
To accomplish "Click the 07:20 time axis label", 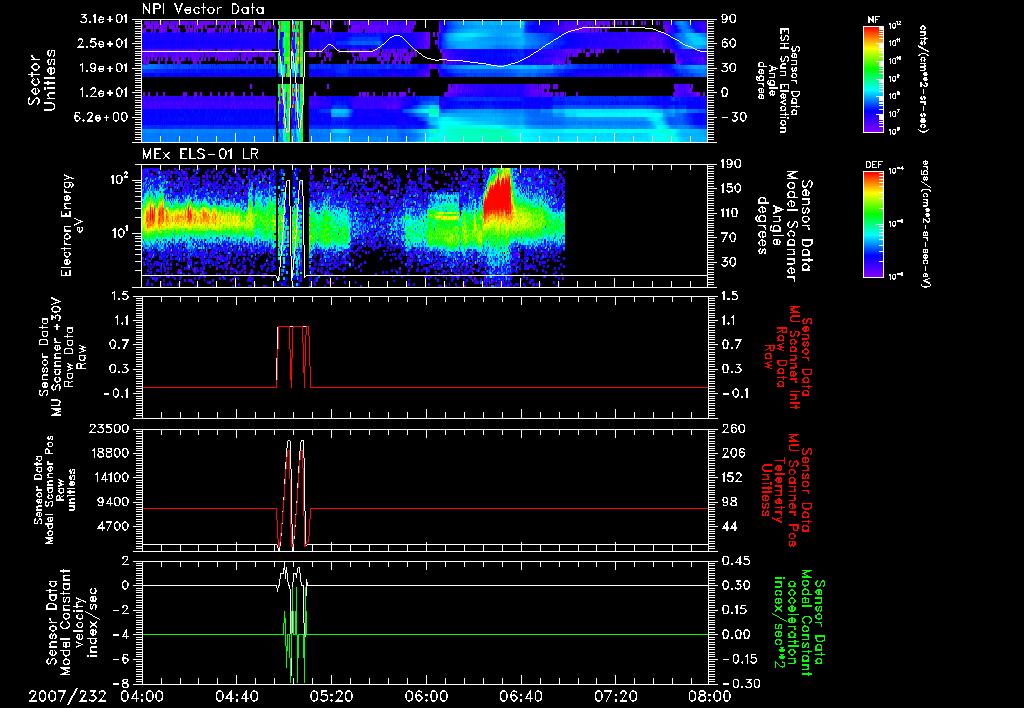I will tap(615, 696).
